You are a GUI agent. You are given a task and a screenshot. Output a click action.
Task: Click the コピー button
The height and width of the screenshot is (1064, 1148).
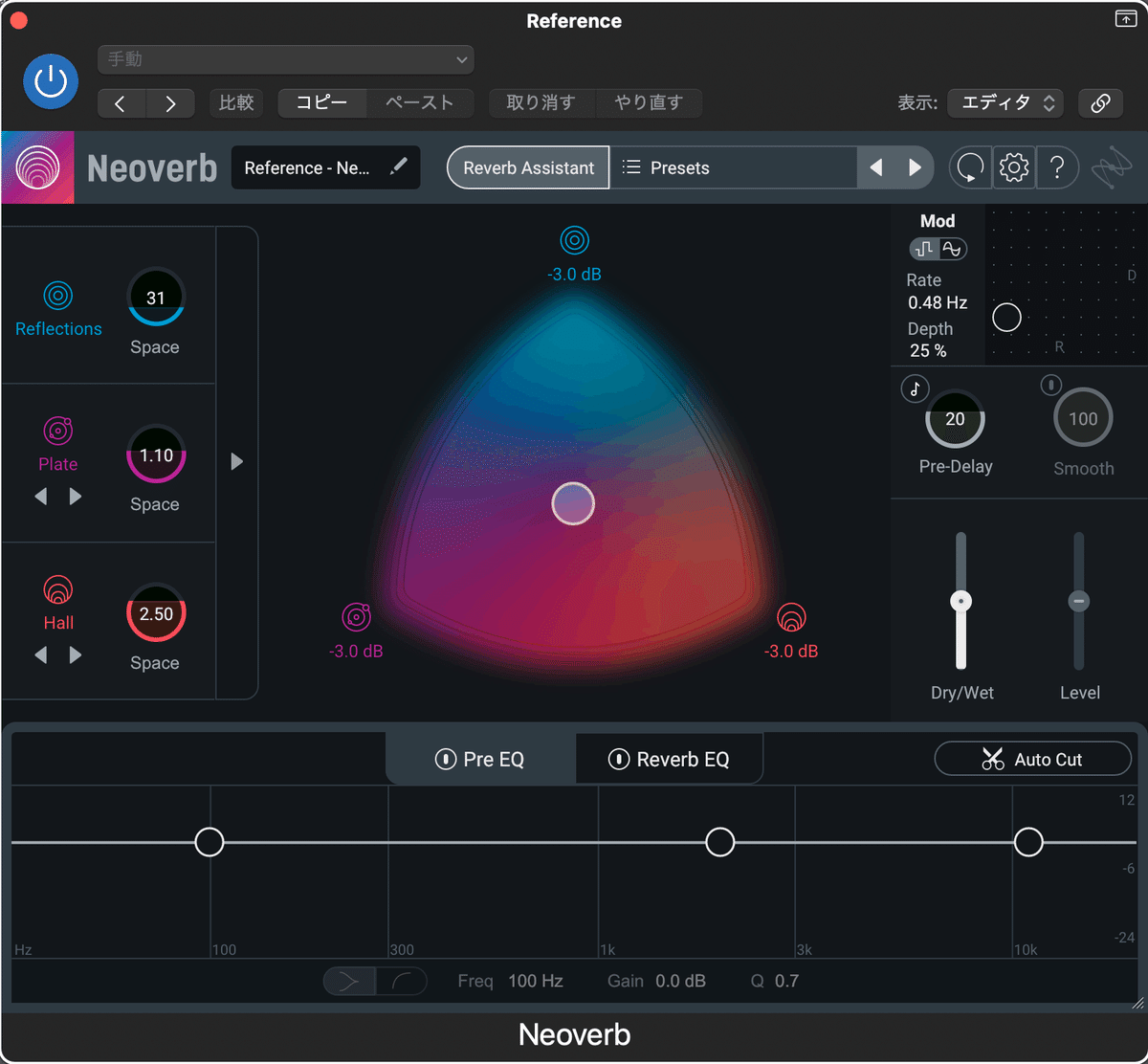click(x=321, y=103)
